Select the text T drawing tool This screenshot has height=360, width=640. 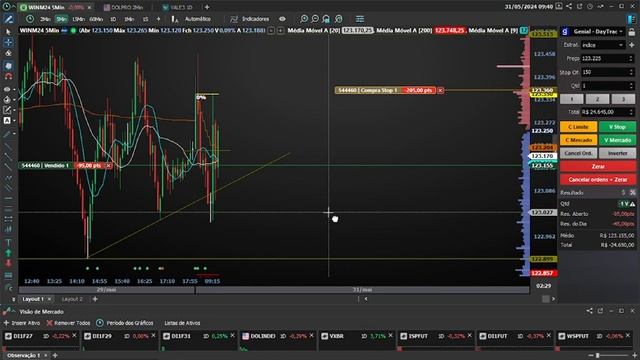tap(8, 242)
